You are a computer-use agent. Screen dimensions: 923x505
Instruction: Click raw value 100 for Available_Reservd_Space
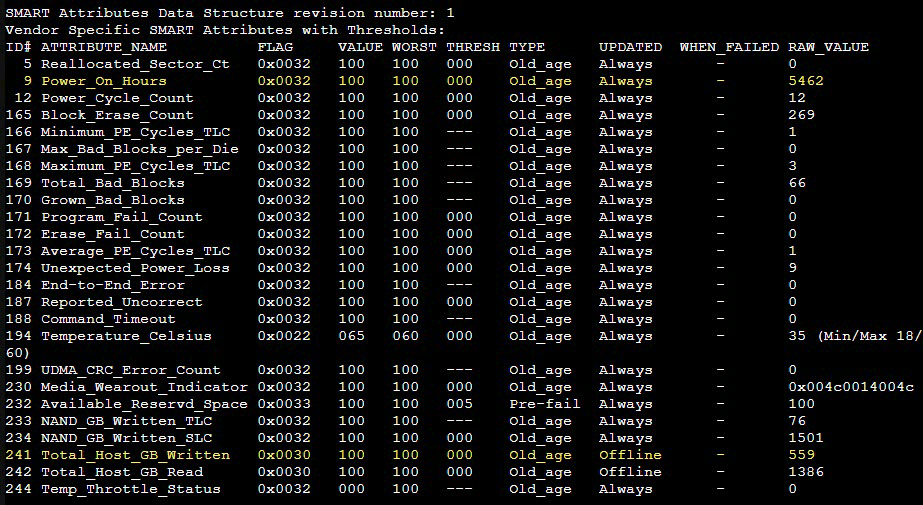[802, 406]
